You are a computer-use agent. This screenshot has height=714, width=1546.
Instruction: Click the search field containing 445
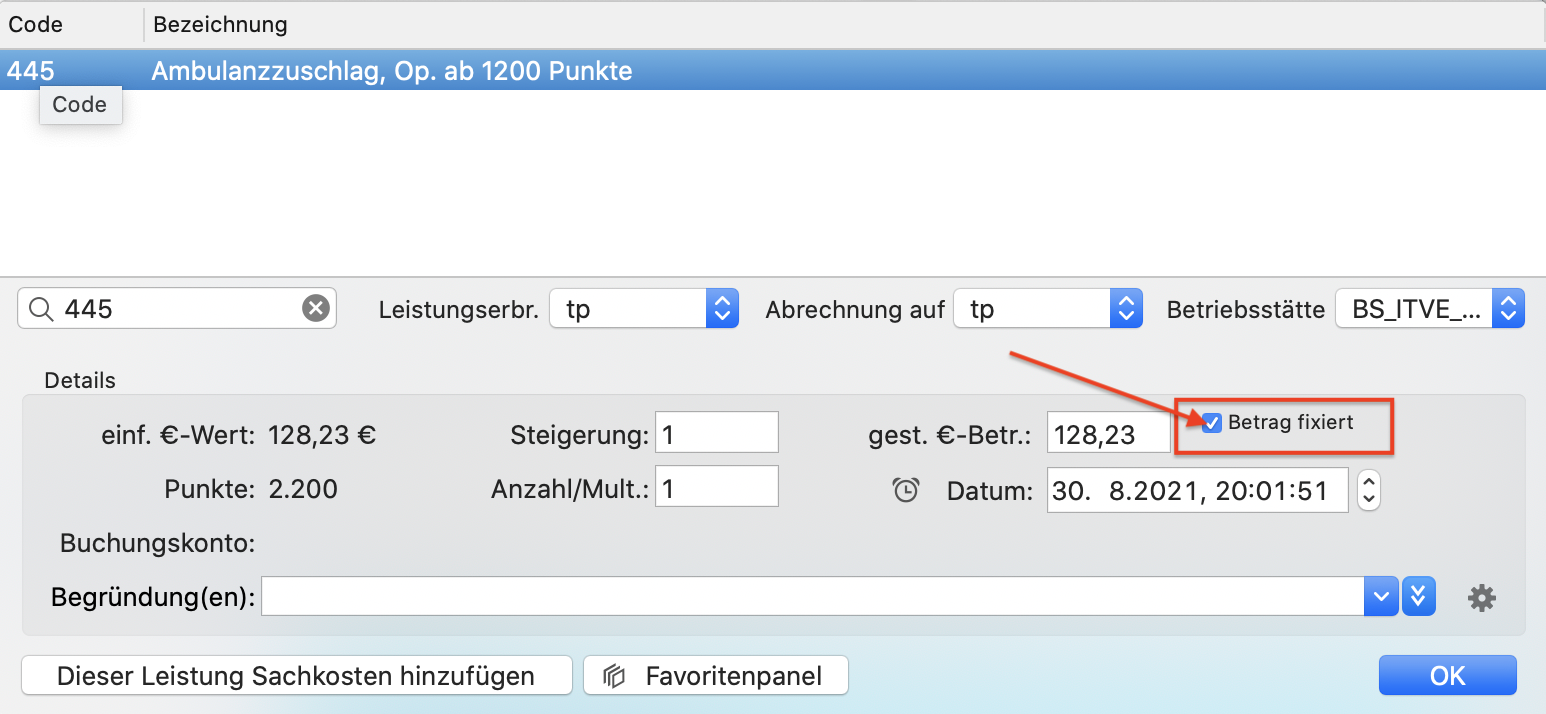[x=177, y=309]
